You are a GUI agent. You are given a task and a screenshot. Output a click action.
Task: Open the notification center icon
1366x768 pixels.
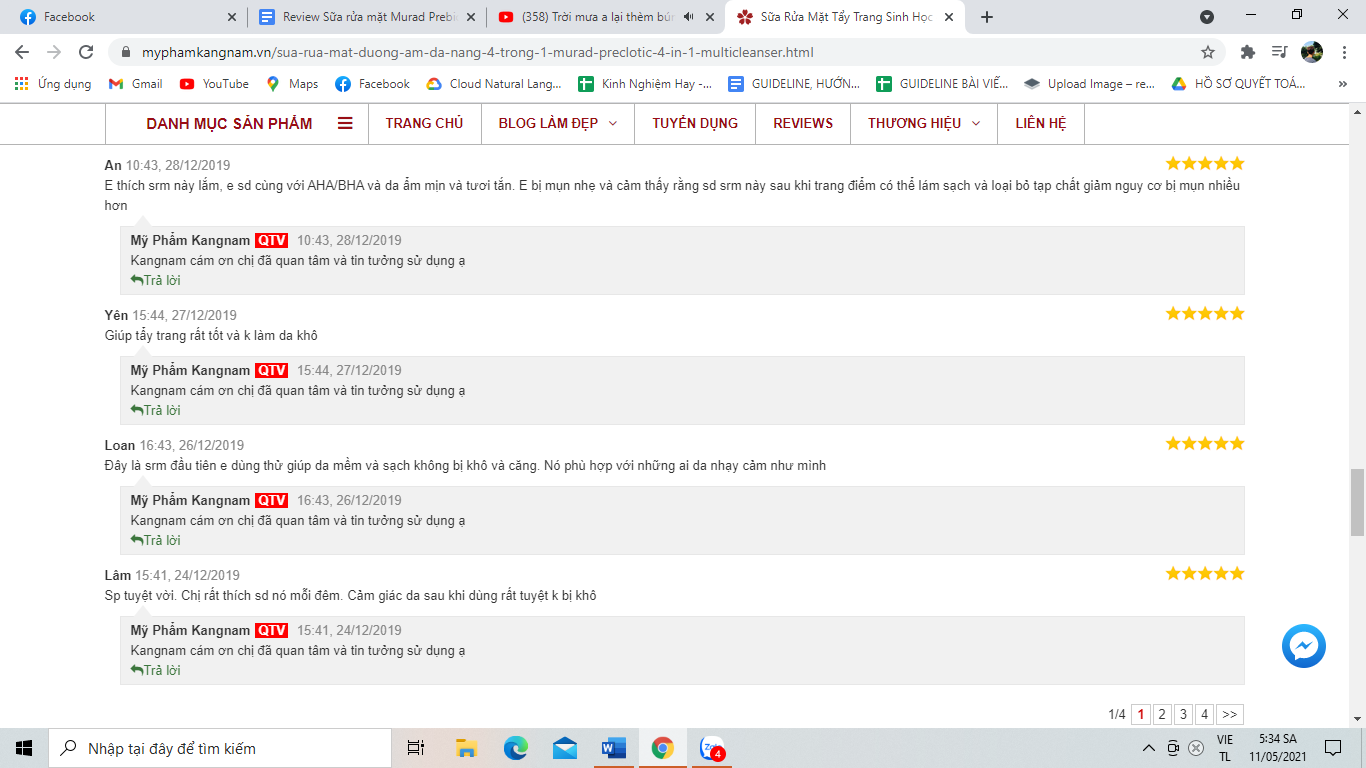click(x=1333, y=748)
